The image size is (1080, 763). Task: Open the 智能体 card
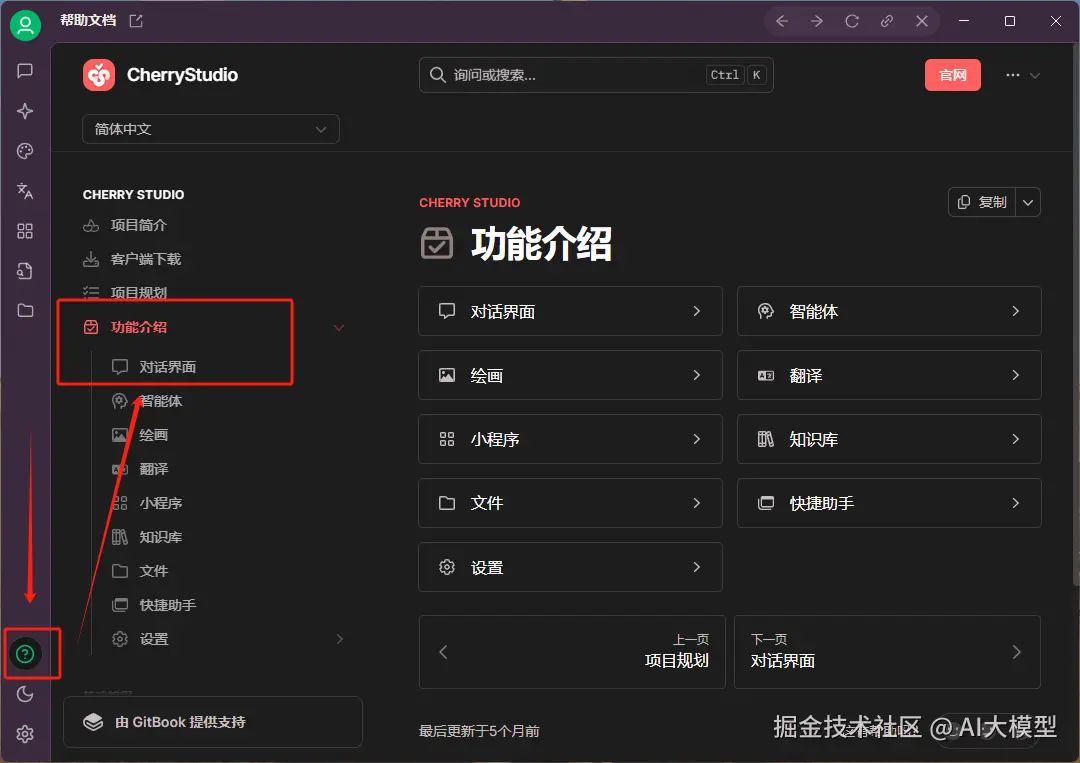889,311
